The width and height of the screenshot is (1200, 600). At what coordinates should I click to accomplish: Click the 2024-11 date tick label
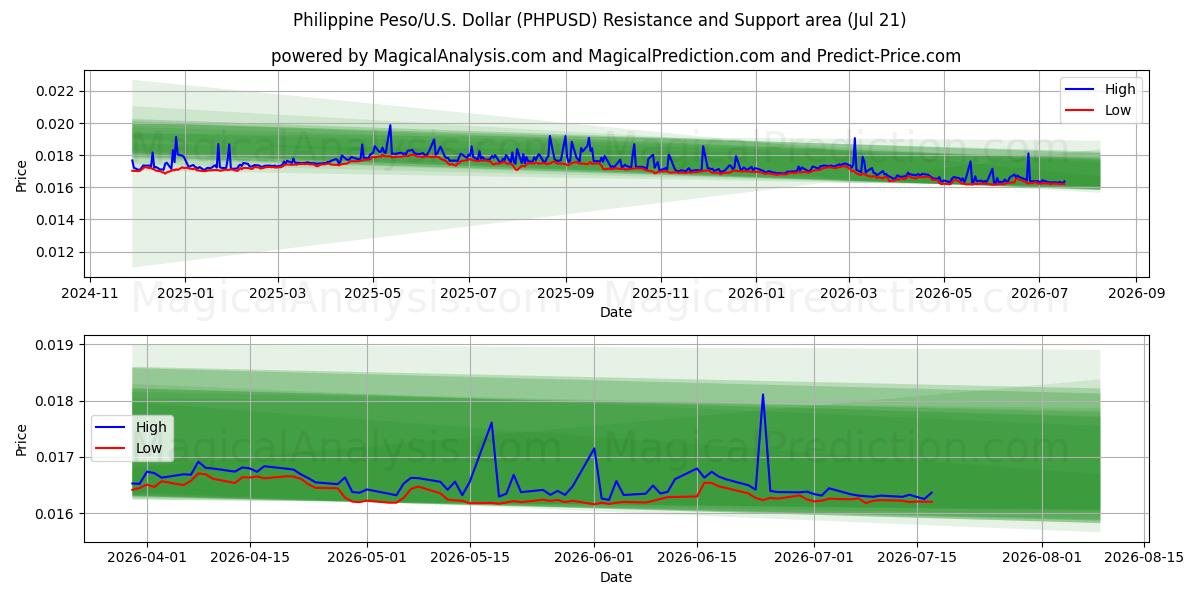pyautogui.click(x=89, y=294)
